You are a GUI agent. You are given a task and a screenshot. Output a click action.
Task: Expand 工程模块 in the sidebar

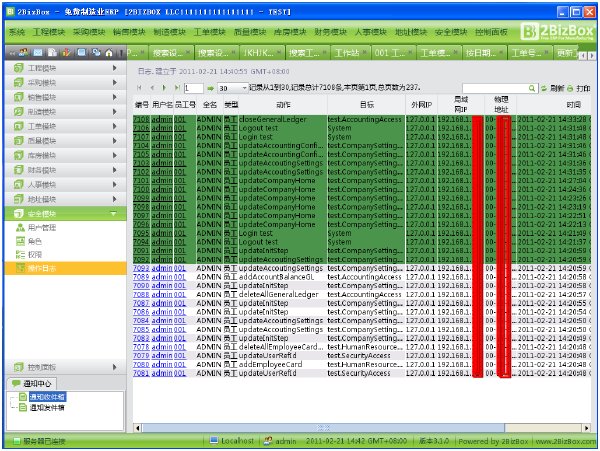click(65, 68)
